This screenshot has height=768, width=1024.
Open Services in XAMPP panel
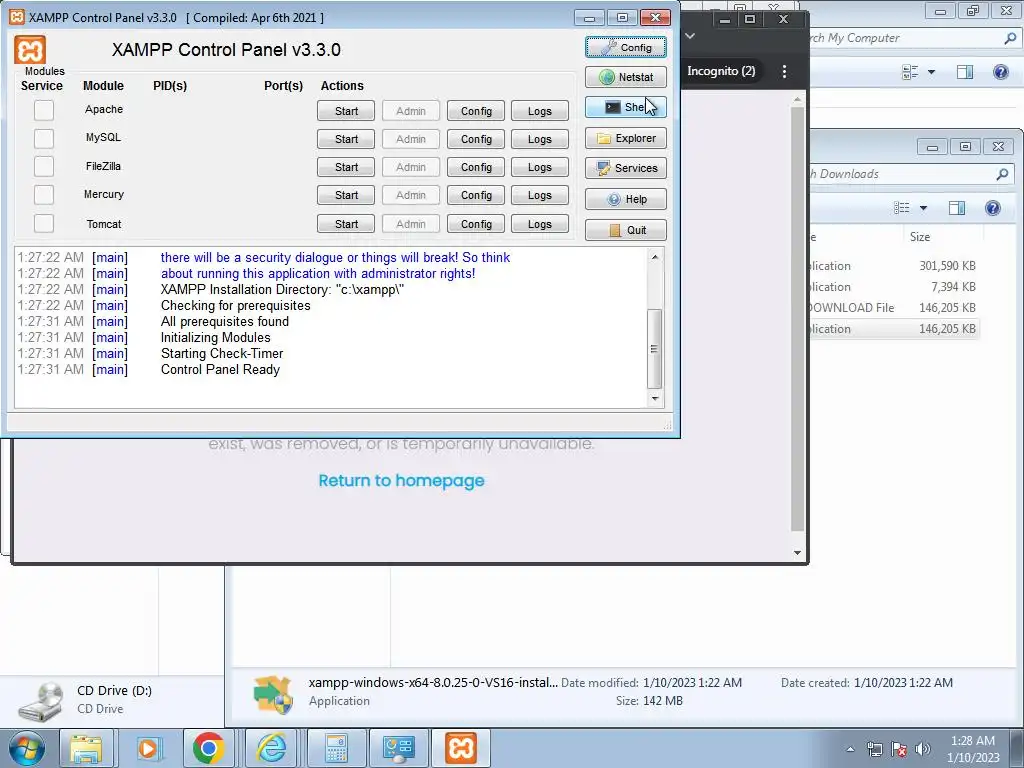pos(626,168)
